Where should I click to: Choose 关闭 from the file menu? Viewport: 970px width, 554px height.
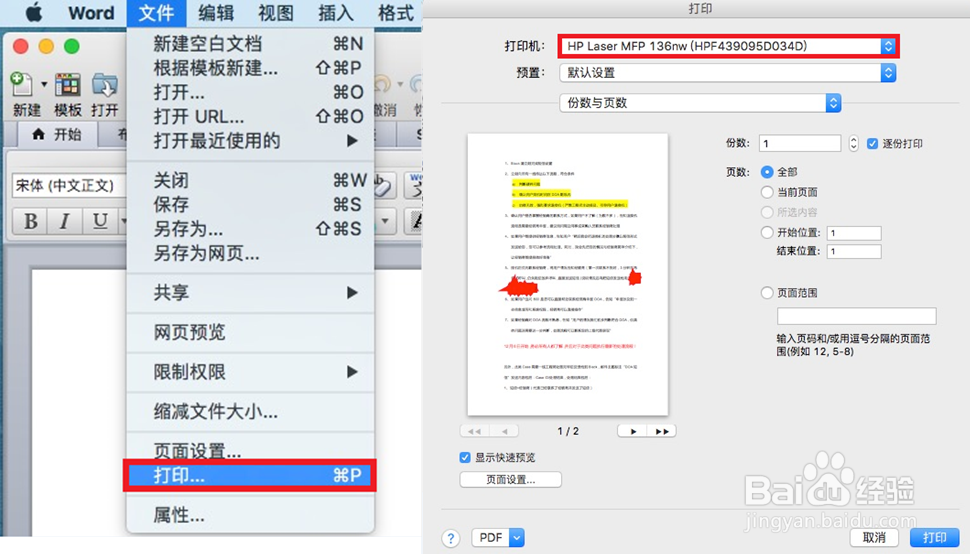pos(250,181)
